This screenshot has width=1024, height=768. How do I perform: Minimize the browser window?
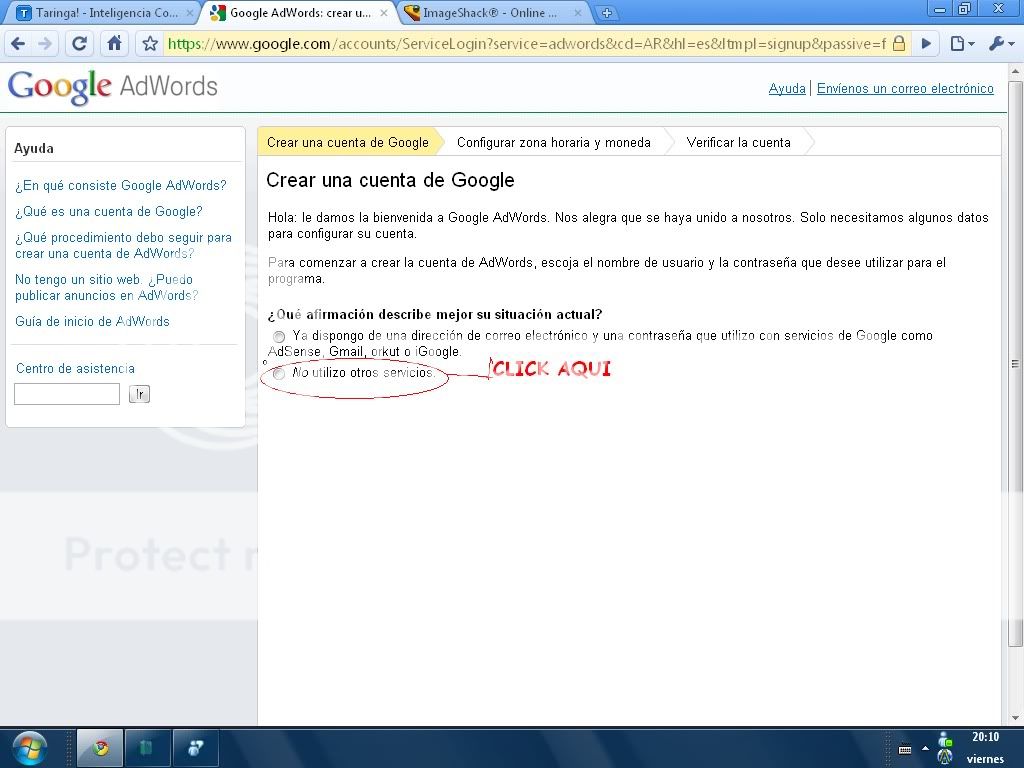[940, 9]
